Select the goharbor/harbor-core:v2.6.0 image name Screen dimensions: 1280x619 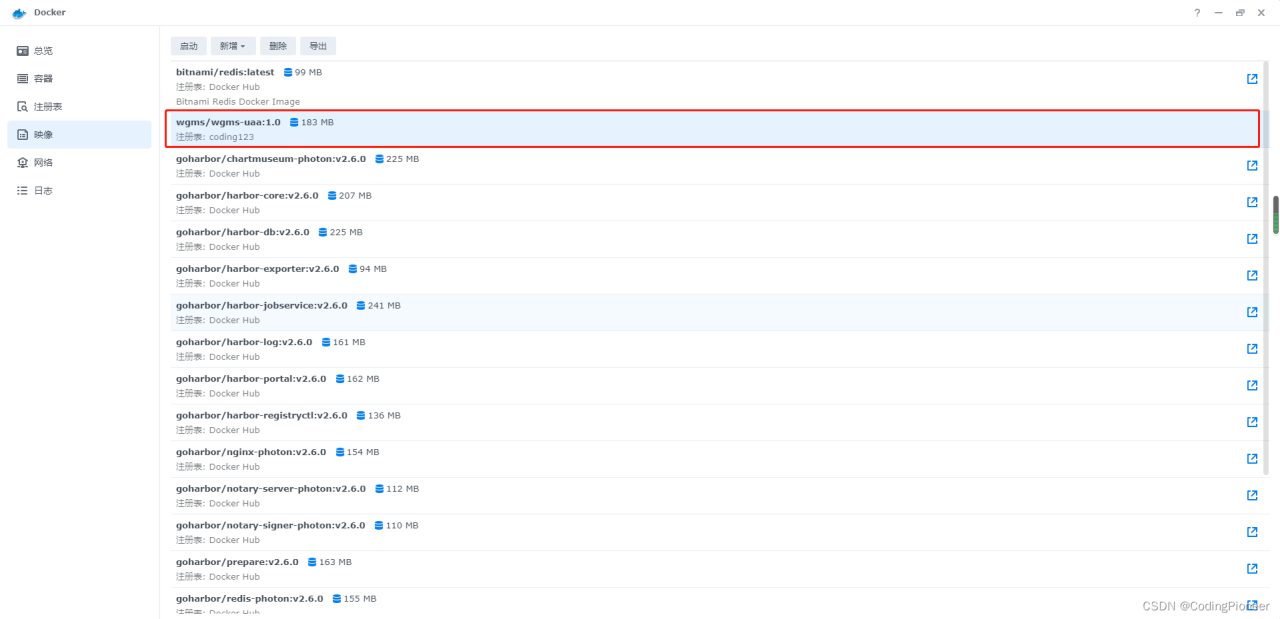pos(247,196)
